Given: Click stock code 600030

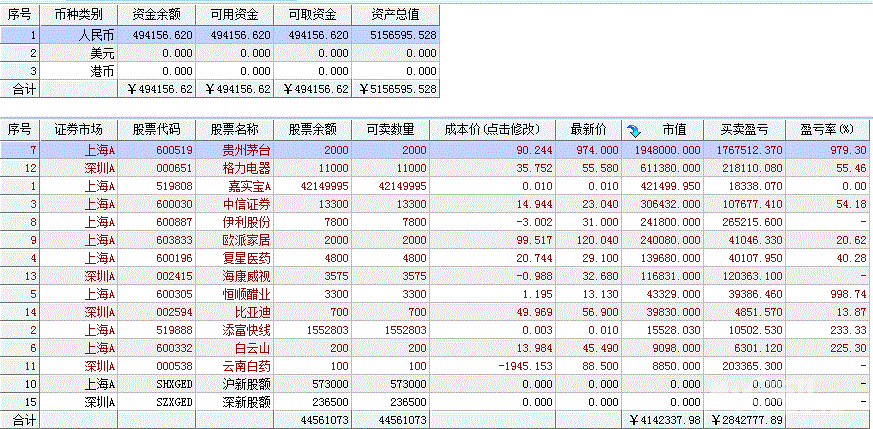Looking at the screenshot, I should coord(174,204).
